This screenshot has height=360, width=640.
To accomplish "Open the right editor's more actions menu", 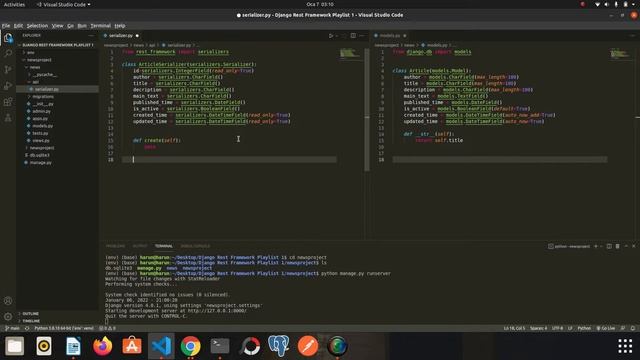I will pyautogui.click(x=632, y=36).
